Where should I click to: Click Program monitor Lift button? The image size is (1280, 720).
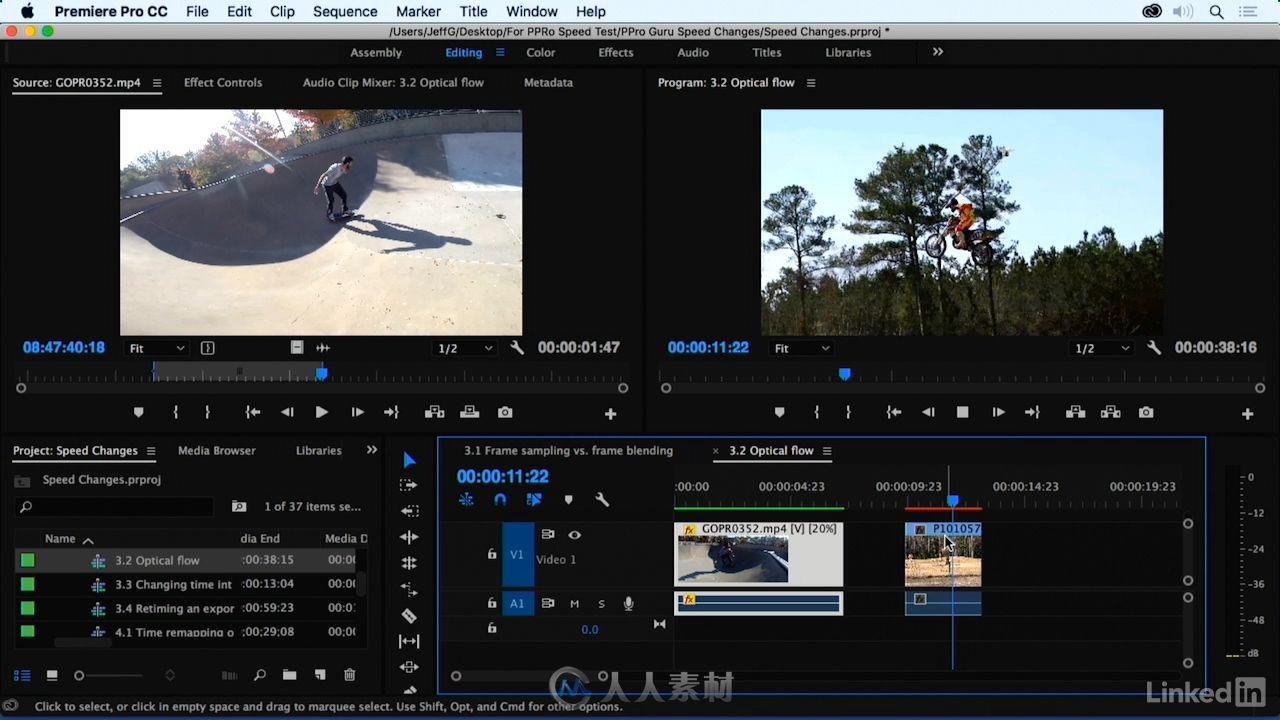(x=1075, y=412)
